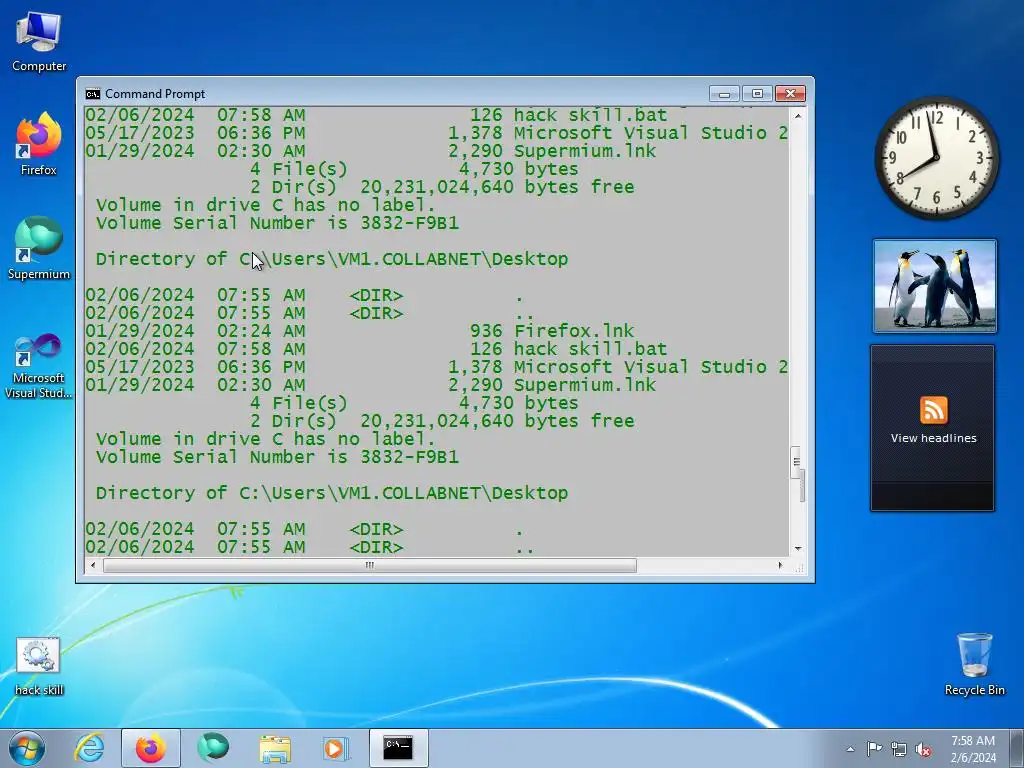Screen dimensions: 1024x768
Task: Click the text '936 Firefox.lnk'
Action: point(552,330)
